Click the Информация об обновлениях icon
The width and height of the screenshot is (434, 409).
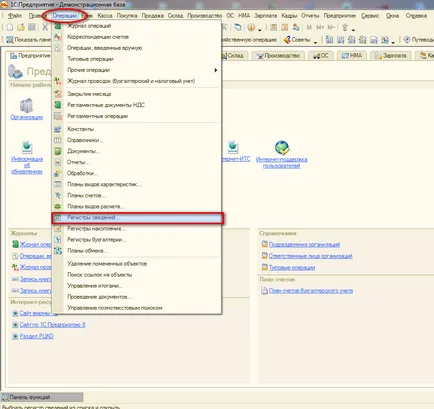coord(27,147)
